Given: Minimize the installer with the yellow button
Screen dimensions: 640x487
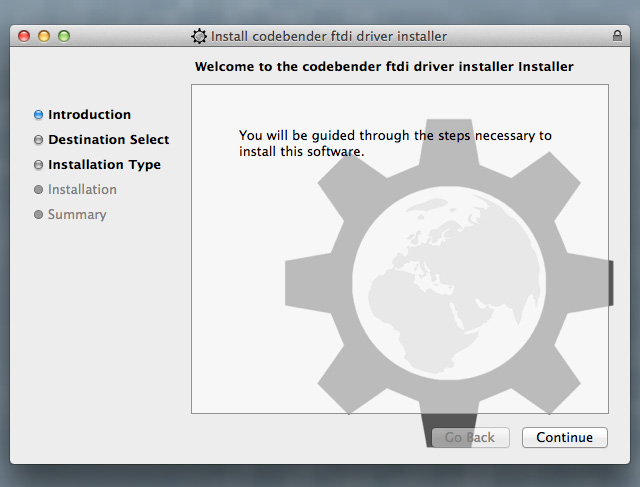Looking at the screenshot, I should point(44,36).
